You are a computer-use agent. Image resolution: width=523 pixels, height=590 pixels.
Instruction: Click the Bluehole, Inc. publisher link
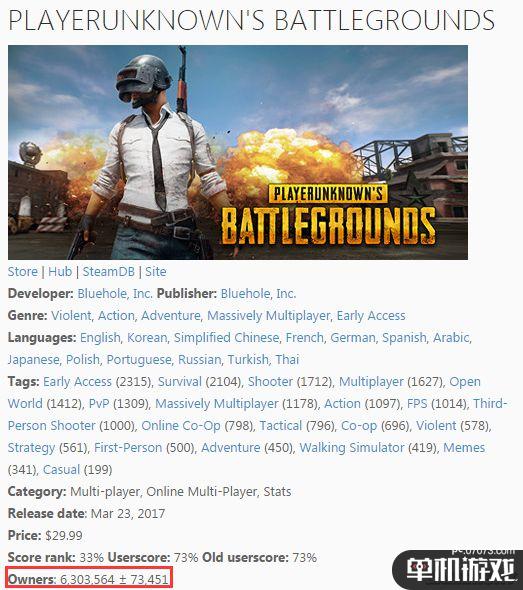tap(258, 293)
